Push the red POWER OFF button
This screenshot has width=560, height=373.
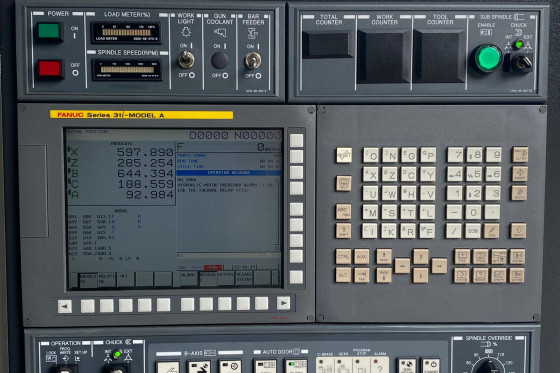[x=50, y=68]
